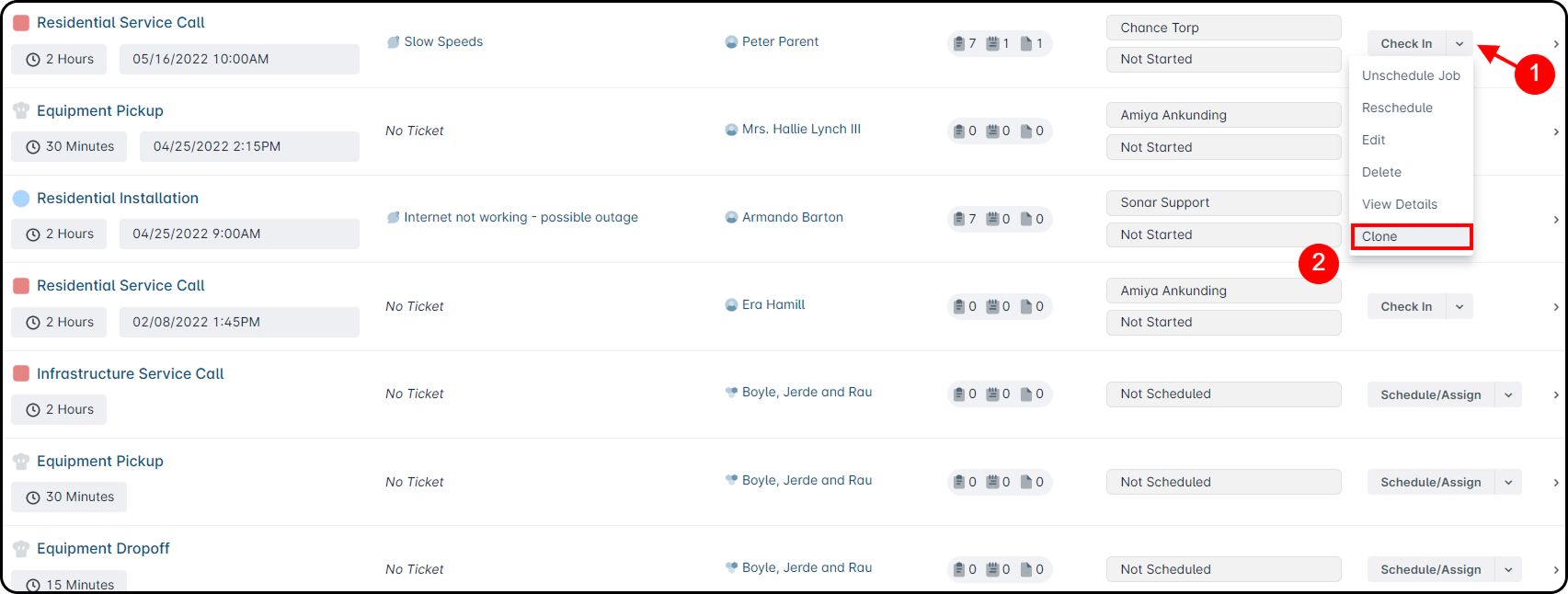Click the account icon beside Armando Barton
1568x594 pixels.
coord(732,218)
